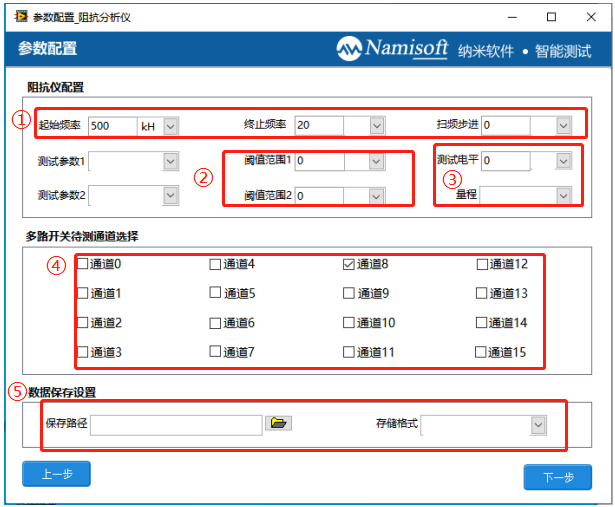The width and height of the screenshot is (615, 507).
Task: Expand the 测试参数2 dropdown
Action: pyautogui.click(x=171, y=195)
